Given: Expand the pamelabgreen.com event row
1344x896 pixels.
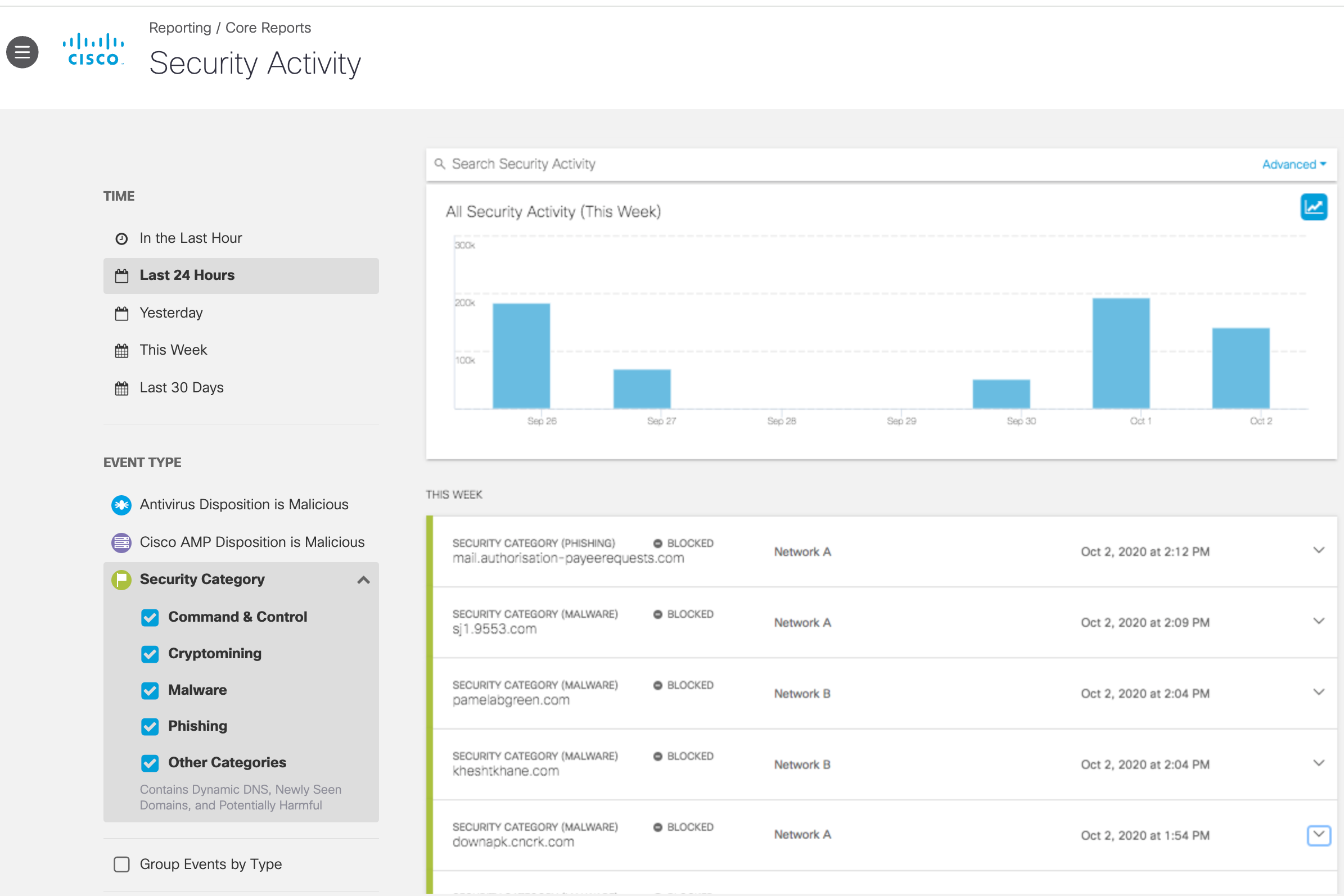Looking at the screenshot, I should (1318, 693).
